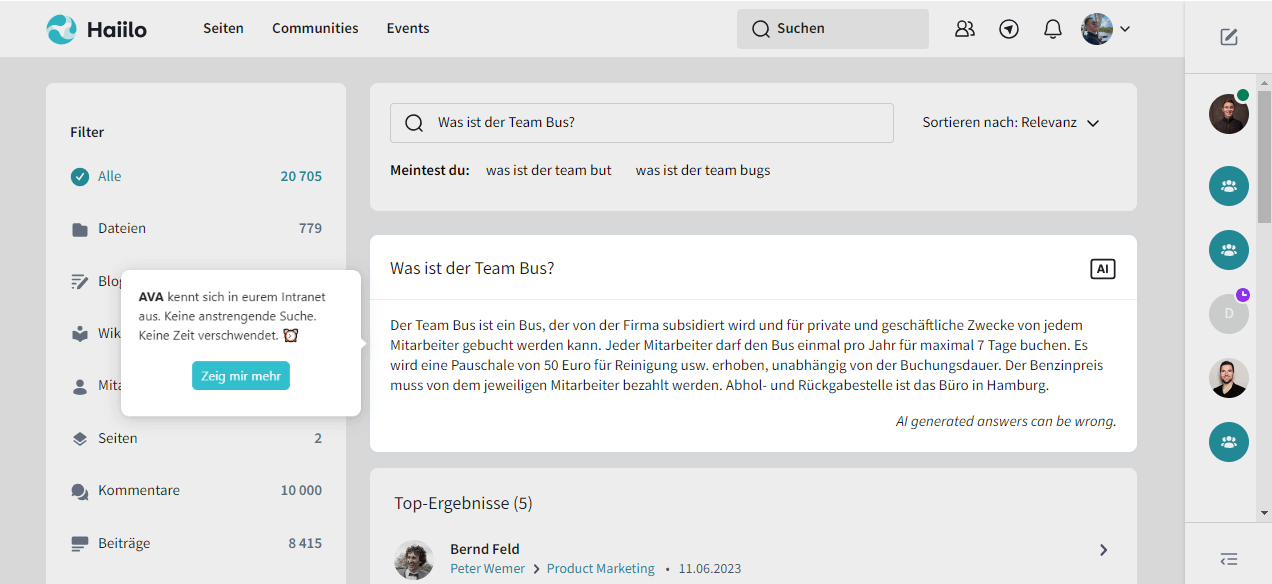Open the Communities menu item

click(315, 29)
